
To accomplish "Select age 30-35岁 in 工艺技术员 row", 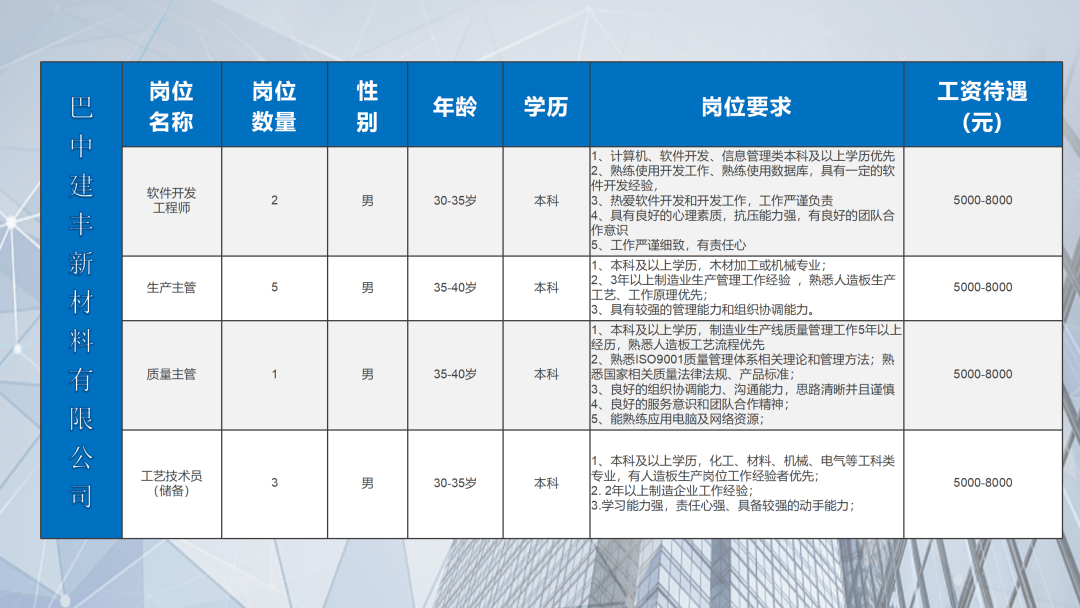I will coord(455,483).
